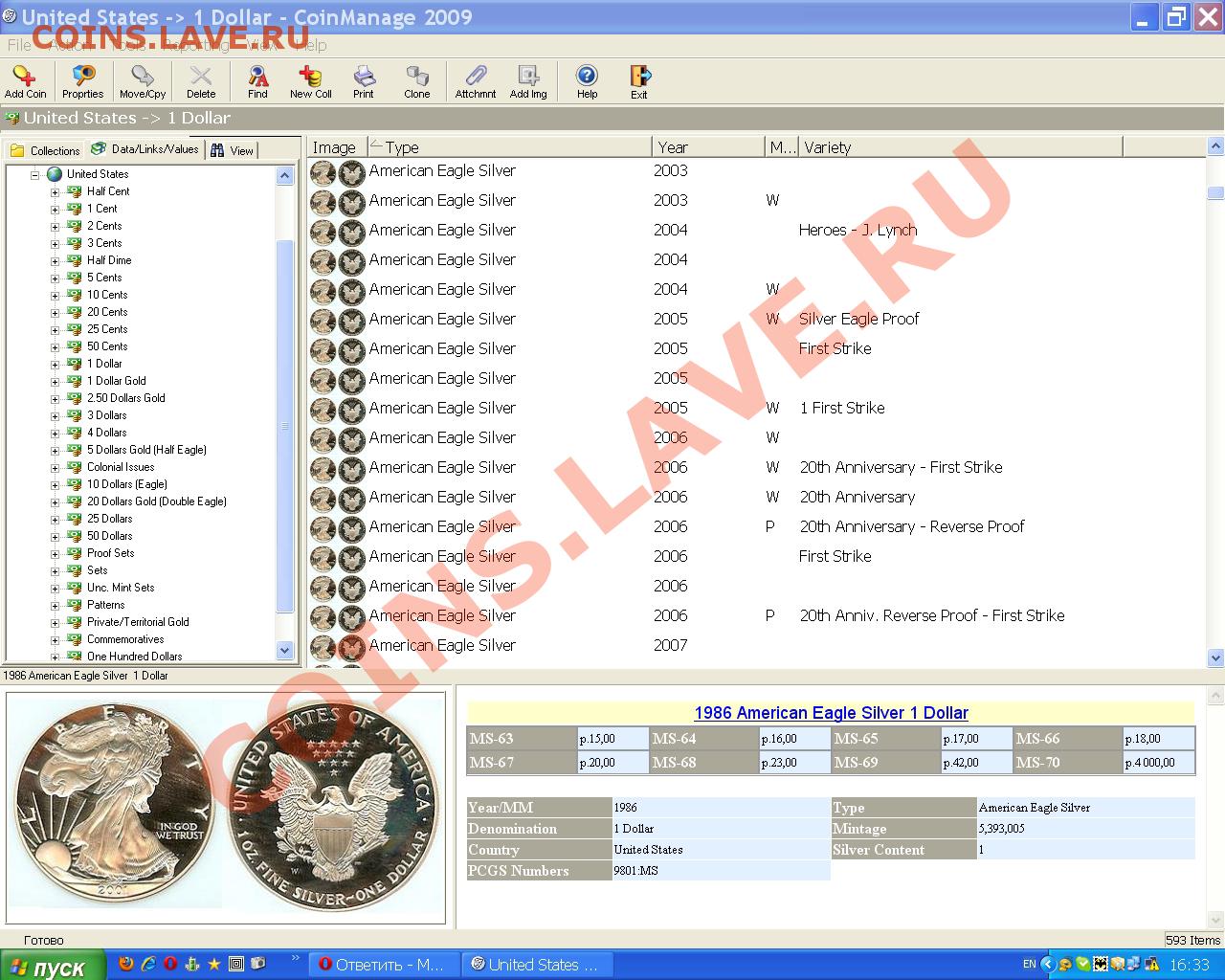Expand the 1 Dollar tree node
The width and height of the screenshot is (1225, 980).
[x=55, y=364]
